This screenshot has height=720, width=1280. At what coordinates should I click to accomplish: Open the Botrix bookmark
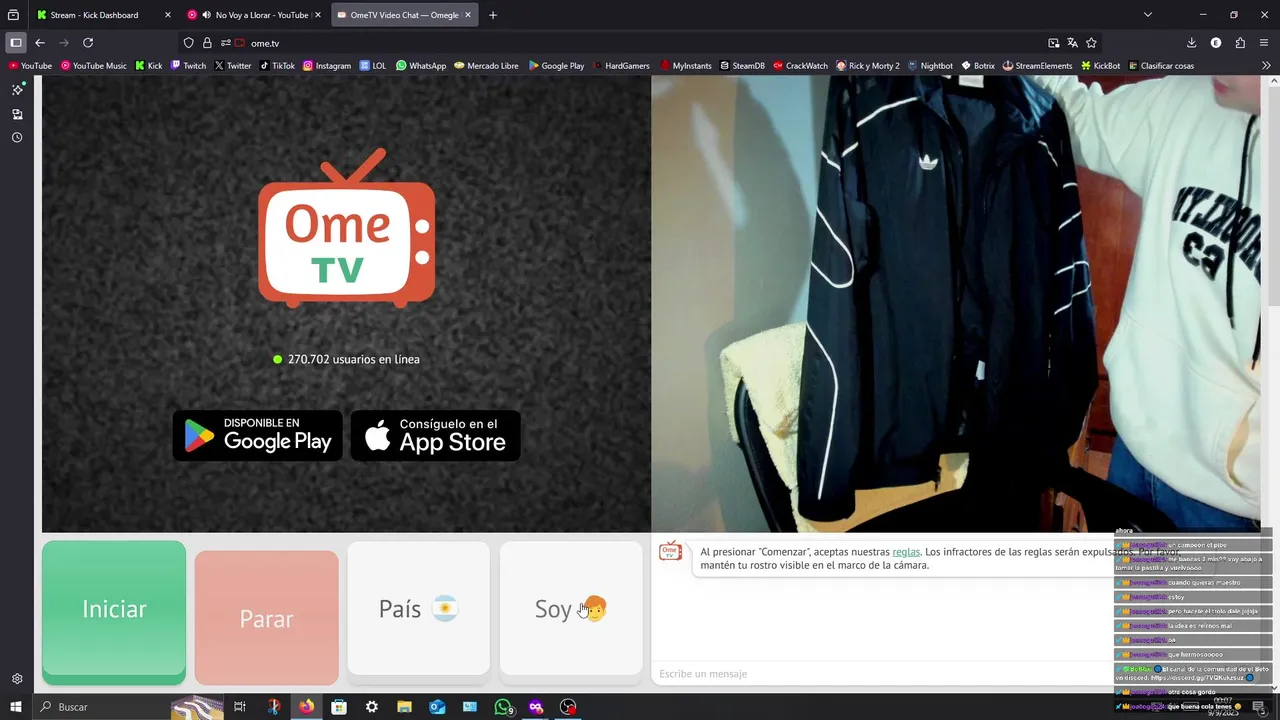click(x=978, y=66)
